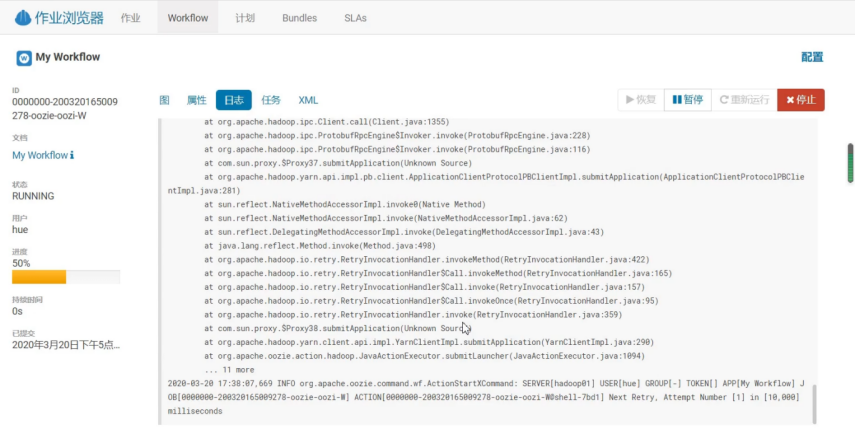856x444 pixels.
Task: Select the 图 (graph) sub-tab
Action: point(164,100)
